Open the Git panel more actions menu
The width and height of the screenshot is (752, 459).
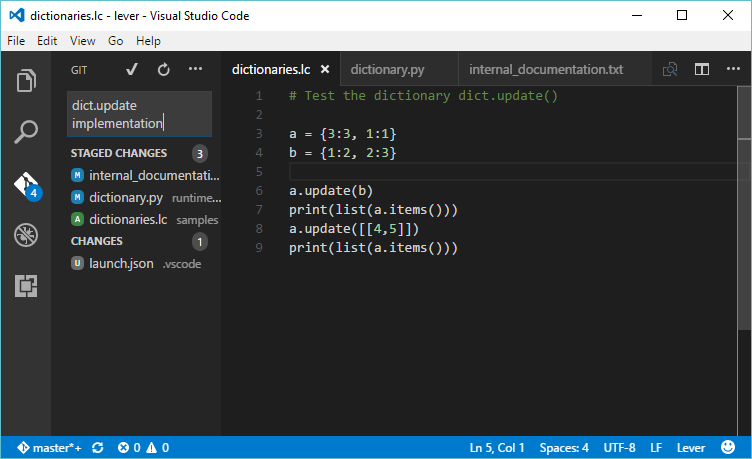195,70
